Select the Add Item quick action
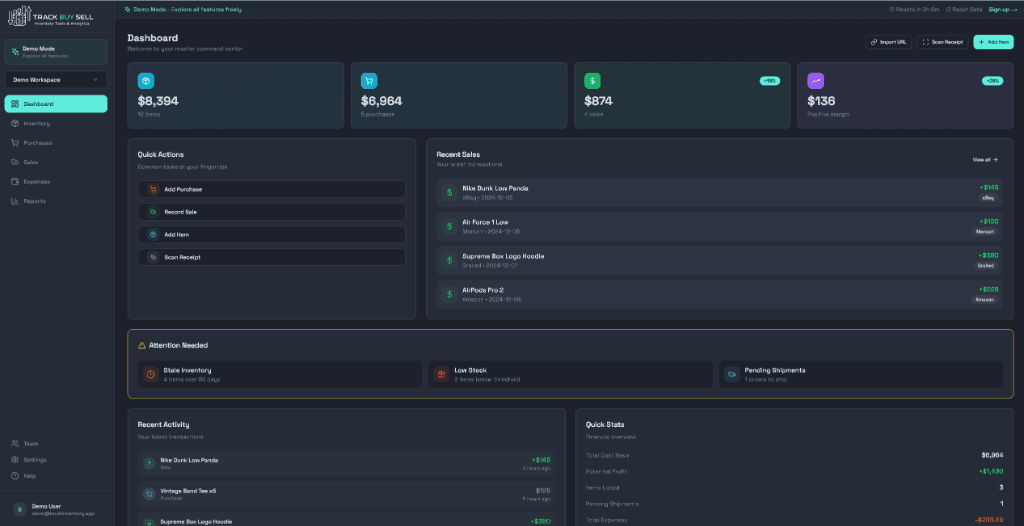The width and height of the screenshot is (1024, 526). coord(272,235)
